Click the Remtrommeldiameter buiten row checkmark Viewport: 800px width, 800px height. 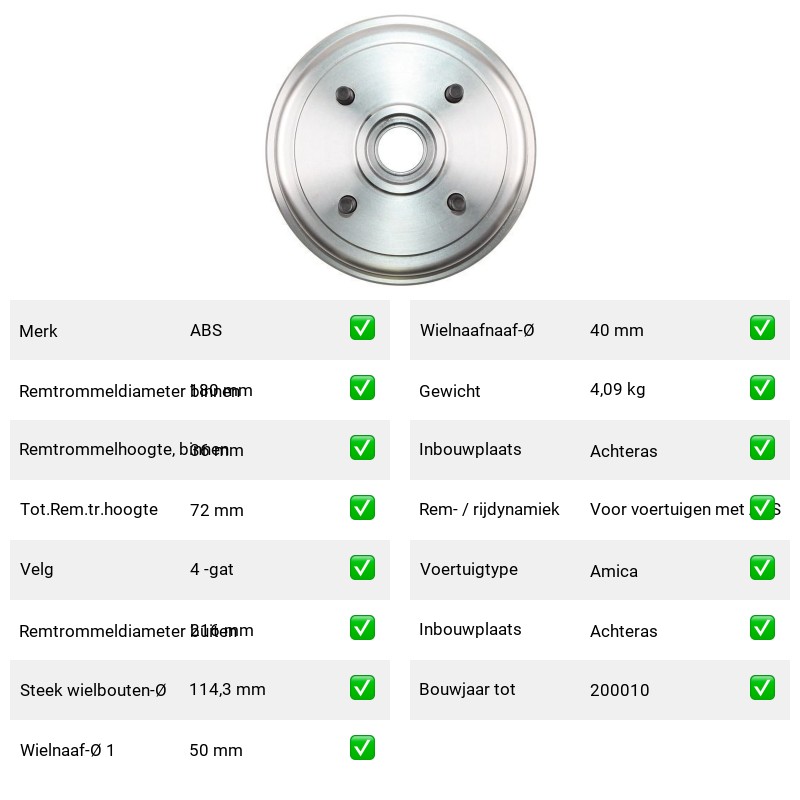tap(362, 628)
